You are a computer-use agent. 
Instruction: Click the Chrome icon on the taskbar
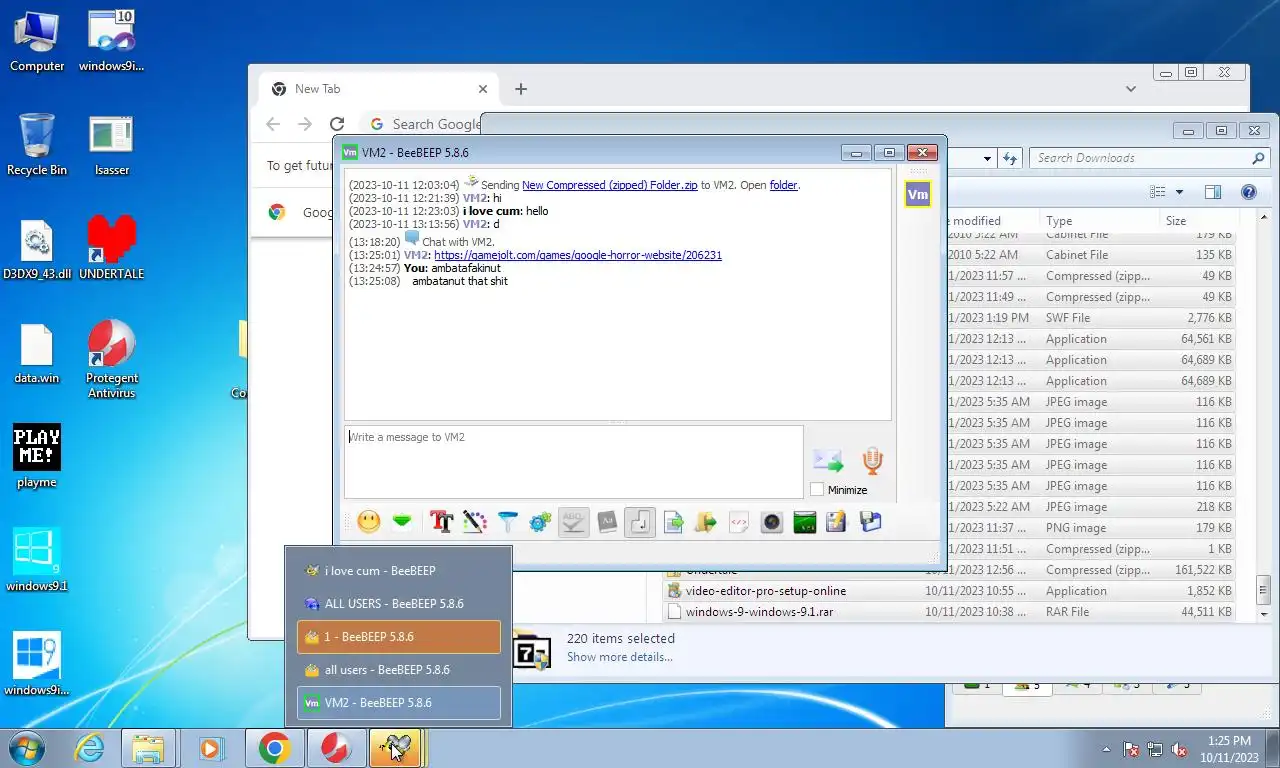click(x=274, y=748)
